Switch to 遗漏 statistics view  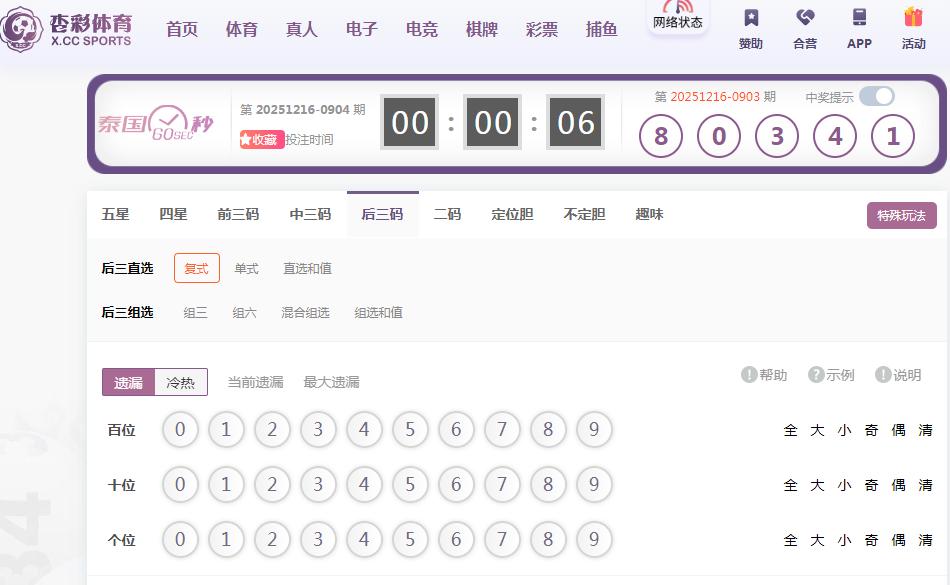pos(128,382)
